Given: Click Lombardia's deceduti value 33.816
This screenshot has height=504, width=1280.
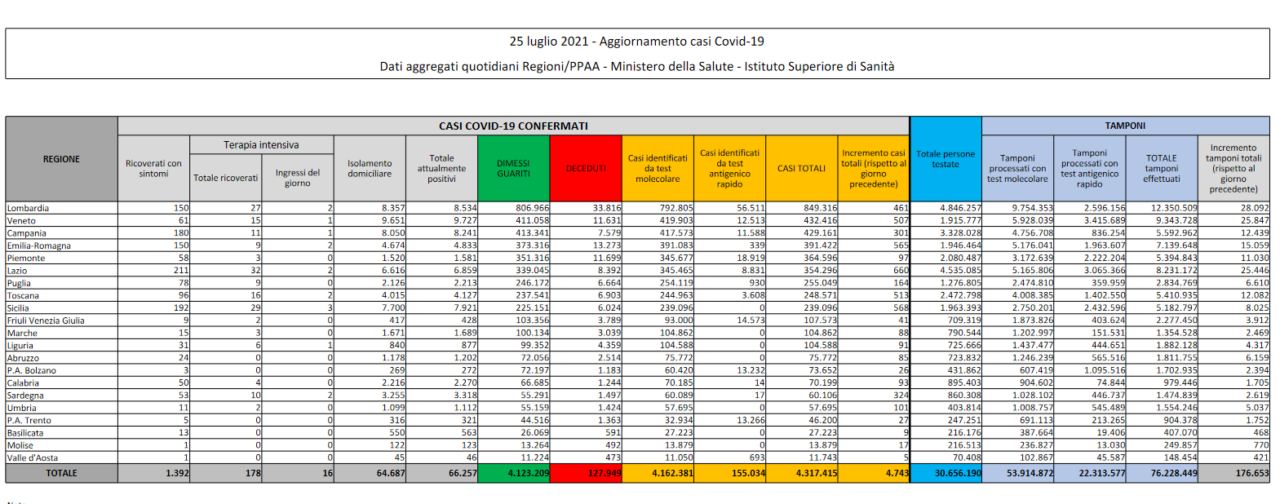Looking at the screenshot, I should pos(604,208).
